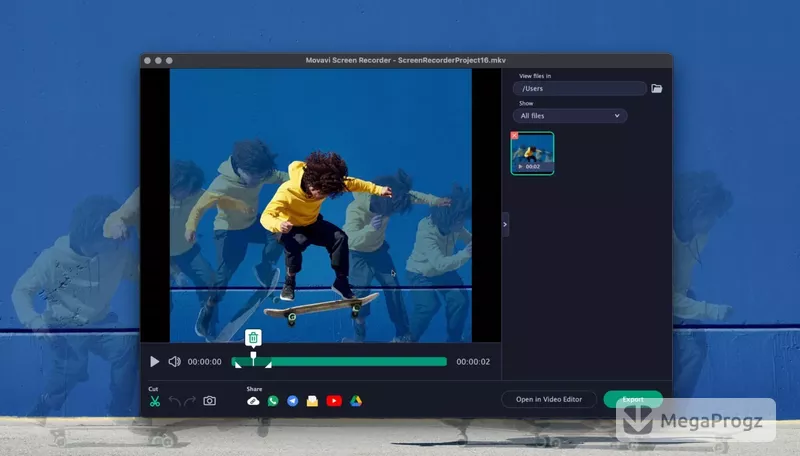Image resolution: width=800 pixels, height=456 pixels.
Task: Share the recording via cloud link
Action: [x=253, y=401]
